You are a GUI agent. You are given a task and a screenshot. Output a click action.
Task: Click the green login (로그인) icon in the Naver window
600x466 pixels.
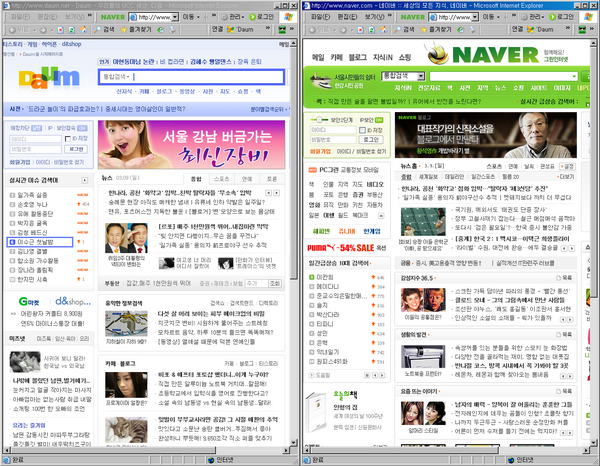pyautogui.click(x=553, y=17)
